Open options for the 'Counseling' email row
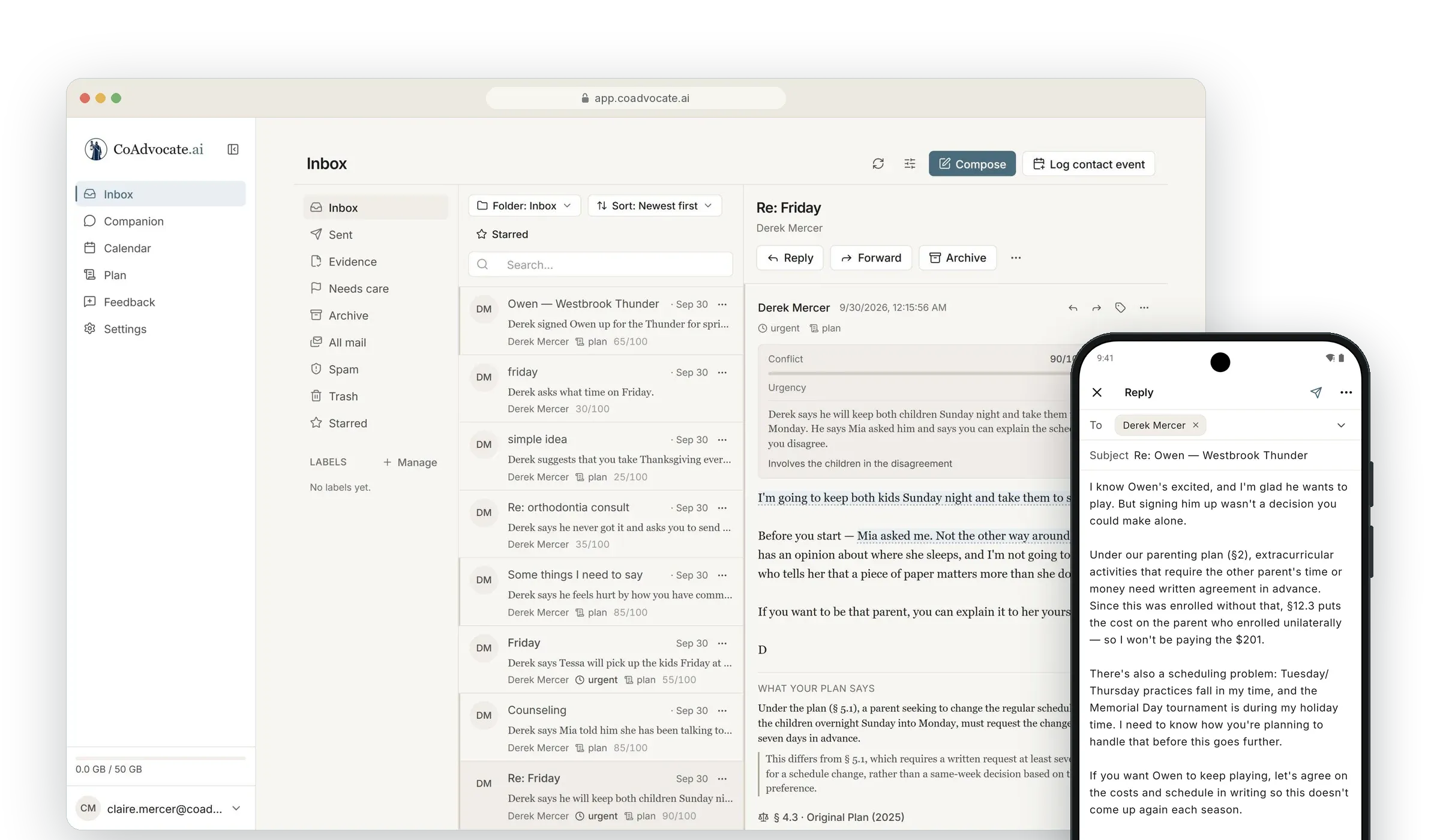Viewport: 1440px width, 840px height. pos(722,711)
